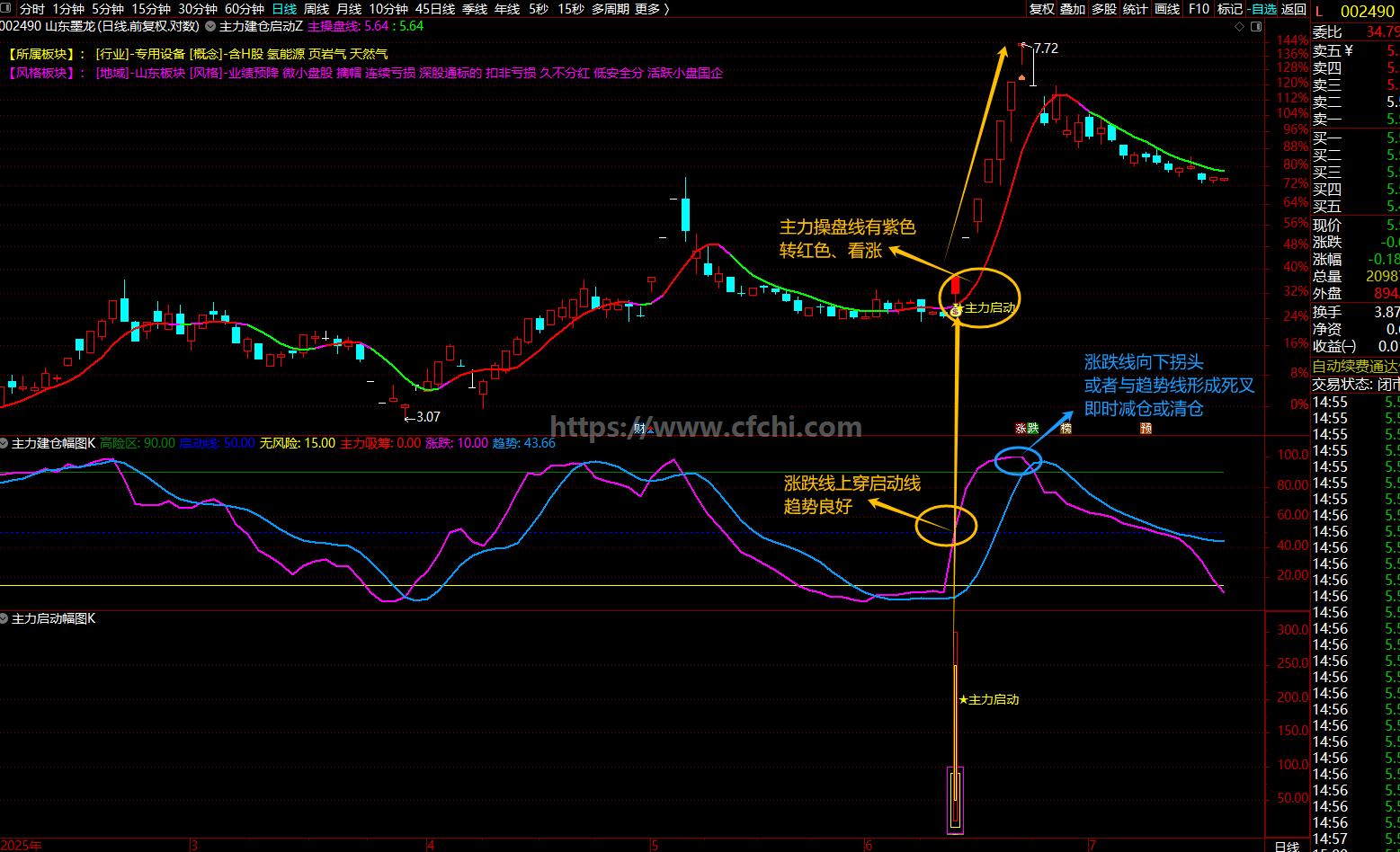This screenshot has height=852, width=1400.
Task: Click the 标记 mark button
Action: (1228, 9)
